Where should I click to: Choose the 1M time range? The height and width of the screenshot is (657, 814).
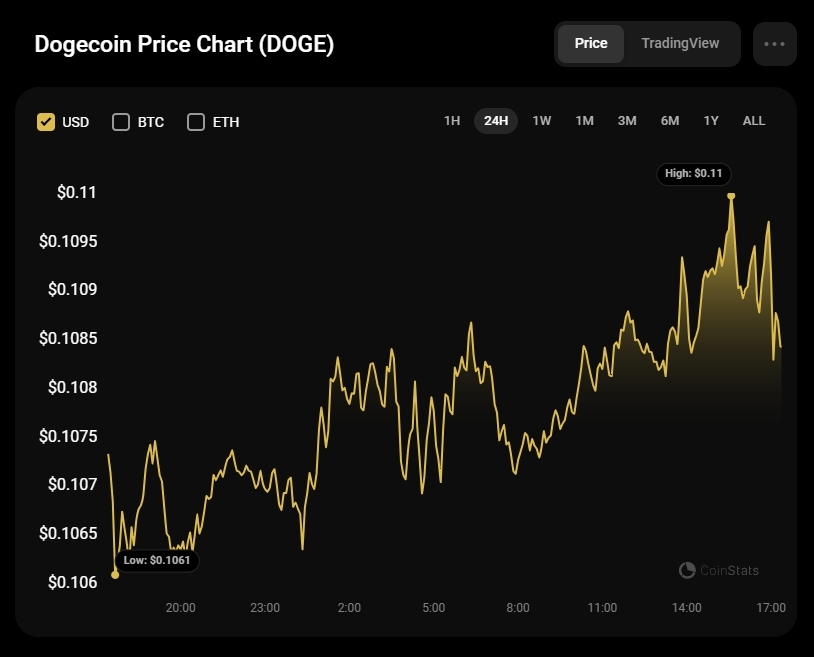pos(584,121)
